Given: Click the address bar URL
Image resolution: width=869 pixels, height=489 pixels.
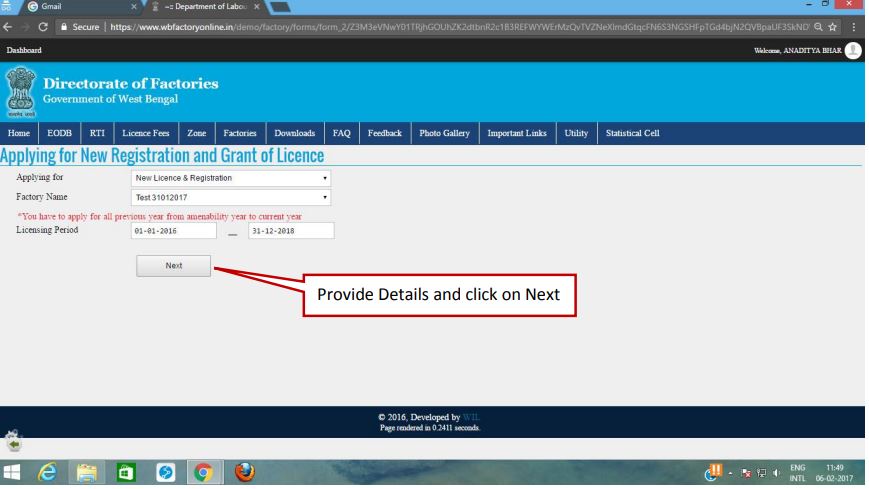Looking at the screenshot, I should pyautogui.click(x=459, y=27).
